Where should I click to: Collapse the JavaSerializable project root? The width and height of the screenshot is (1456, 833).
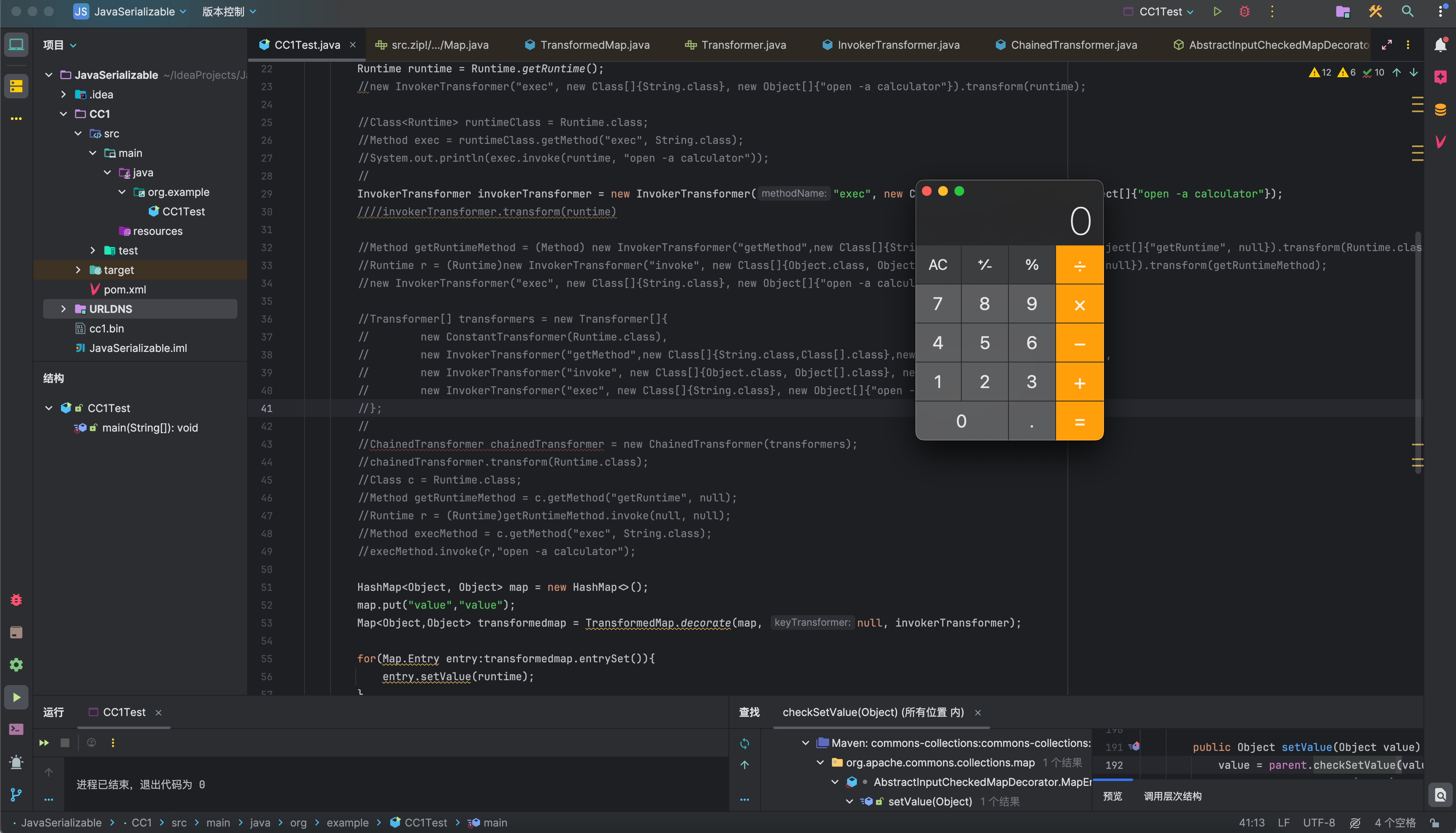49,75
